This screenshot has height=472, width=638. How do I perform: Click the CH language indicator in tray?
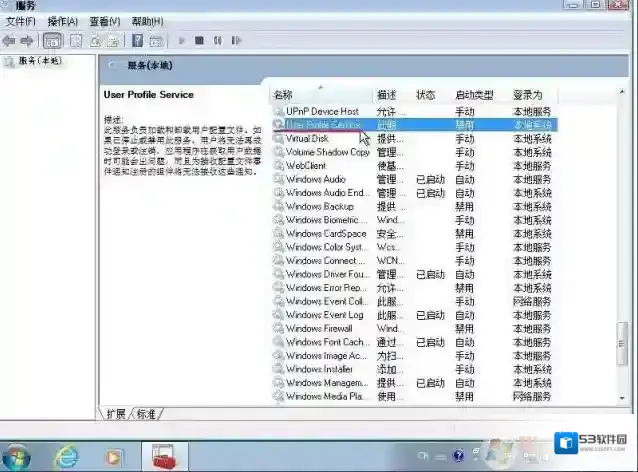[x=423, y=456]
